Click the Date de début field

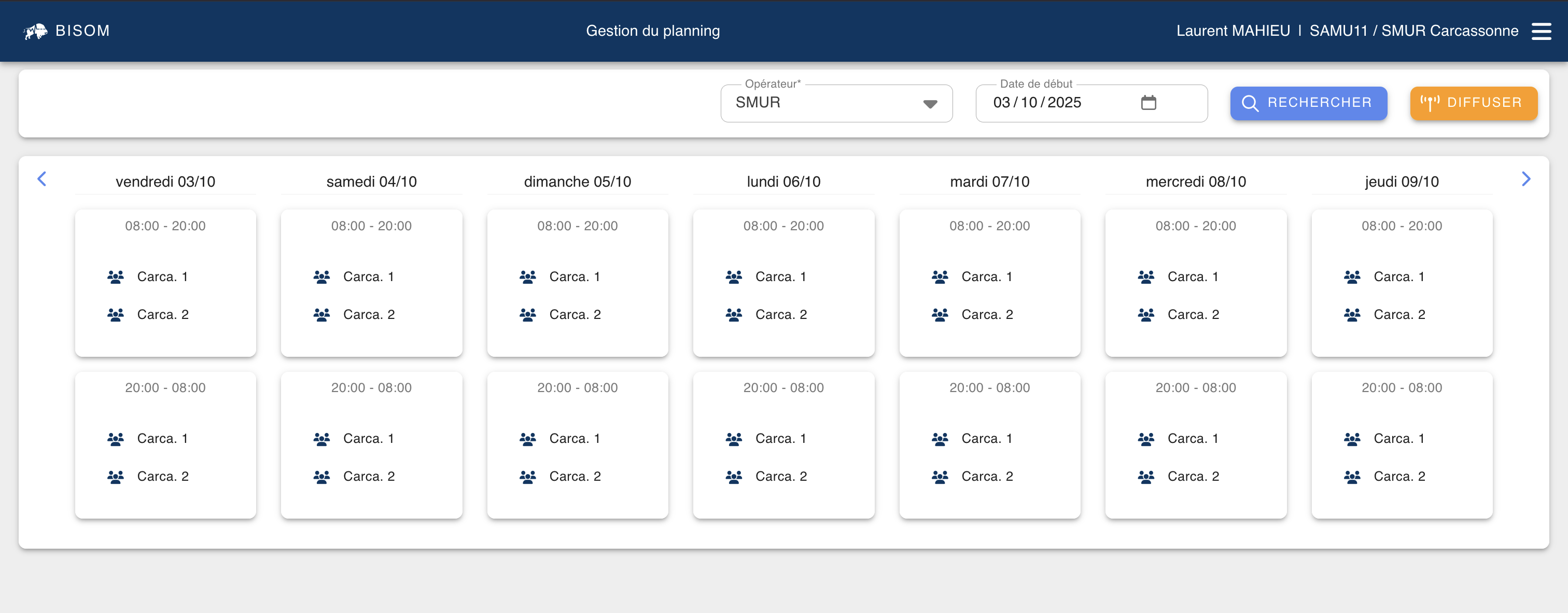pos(1059,103)
